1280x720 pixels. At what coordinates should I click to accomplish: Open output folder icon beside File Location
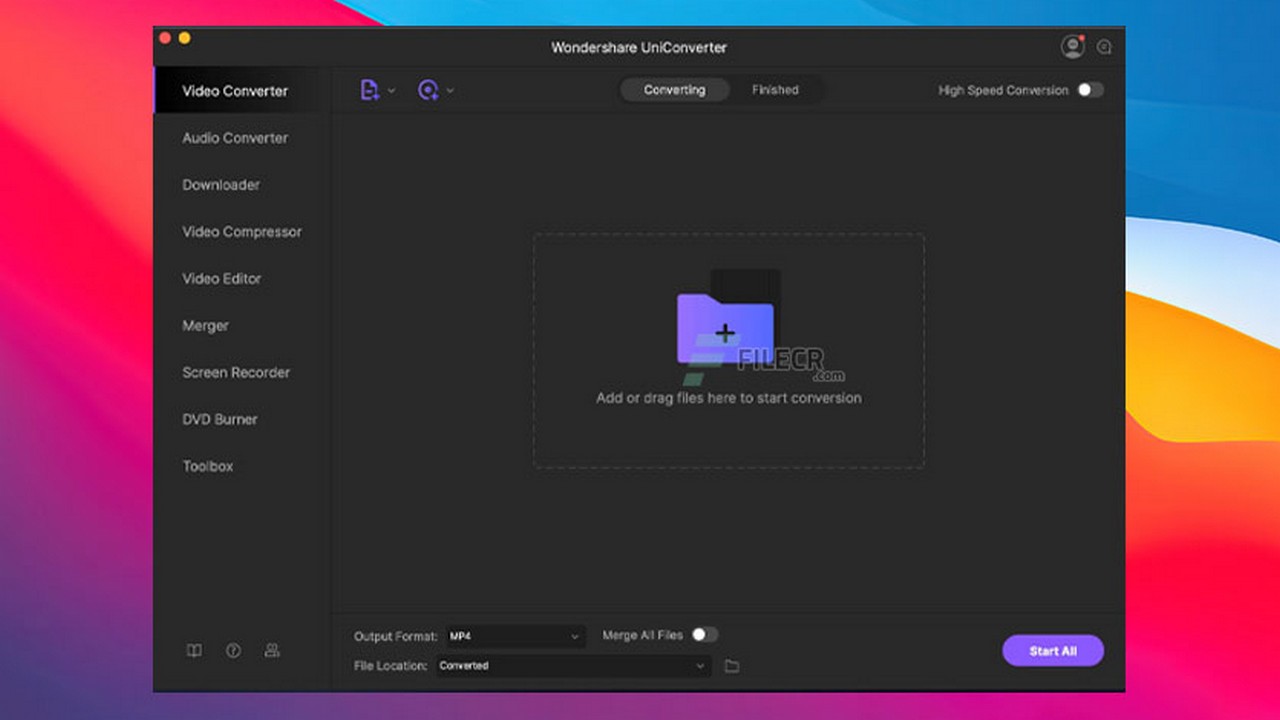(732, 666)
